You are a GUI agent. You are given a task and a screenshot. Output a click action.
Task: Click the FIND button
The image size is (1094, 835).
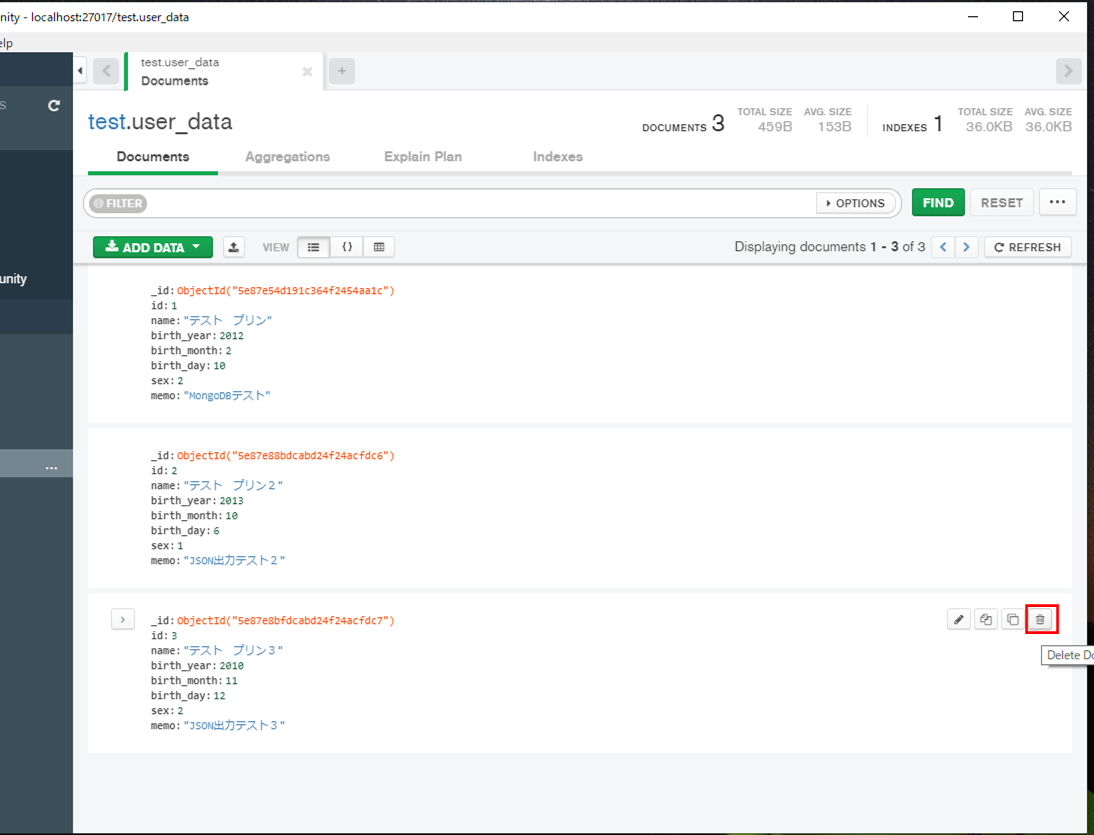click(938, 202)
